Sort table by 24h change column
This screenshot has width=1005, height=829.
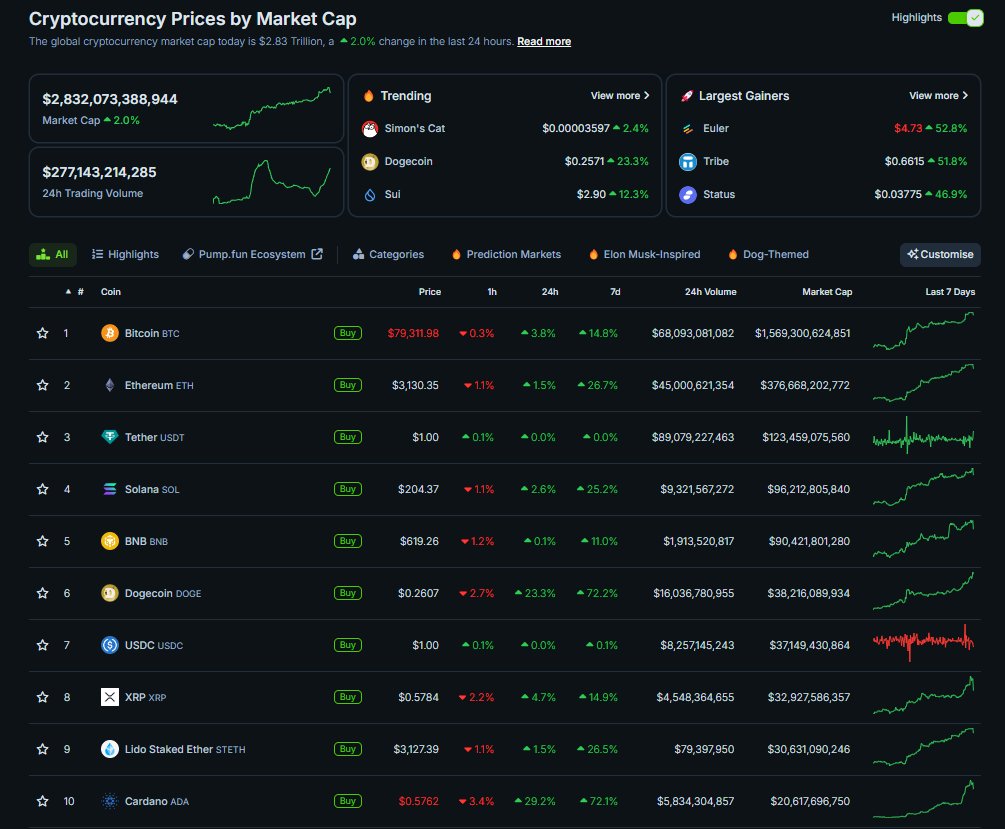coord(549,292)
